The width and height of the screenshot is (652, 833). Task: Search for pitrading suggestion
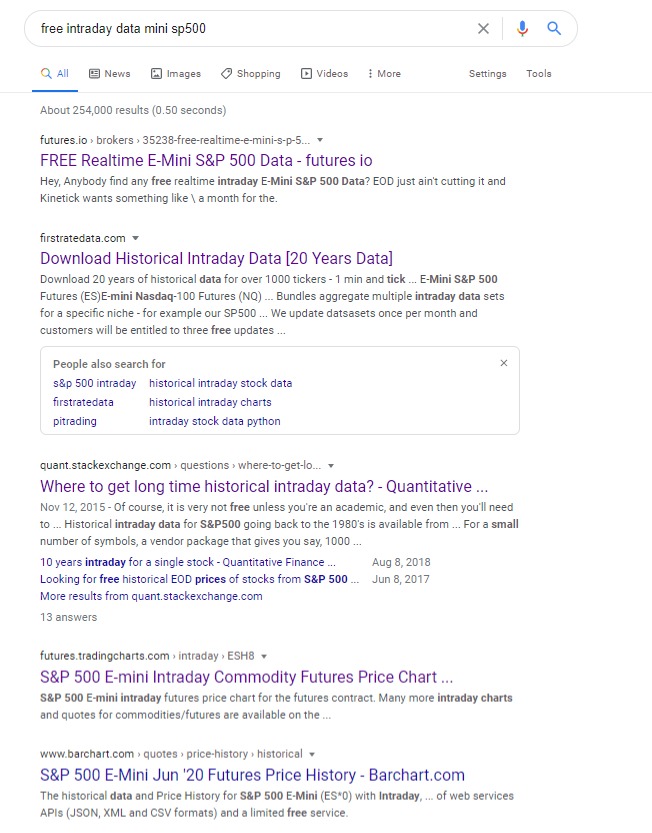[x=75, y=421]
